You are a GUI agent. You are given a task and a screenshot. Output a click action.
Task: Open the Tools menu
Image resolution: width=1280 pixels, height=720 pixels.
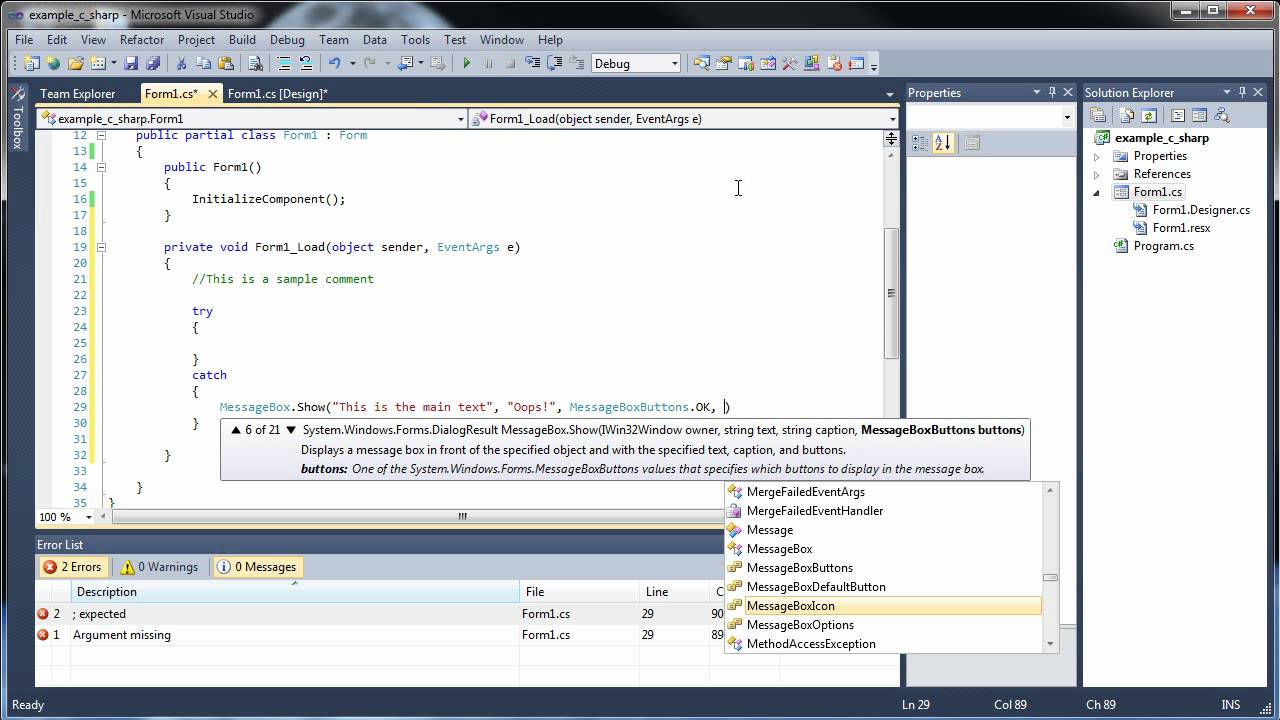(415, 40)
